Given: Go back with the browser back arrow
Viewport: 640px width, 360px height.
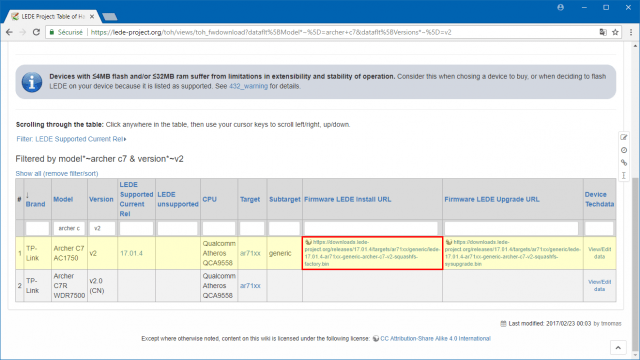Looking at the screenshot, I should pyautogui.click(x=9, y=32).
